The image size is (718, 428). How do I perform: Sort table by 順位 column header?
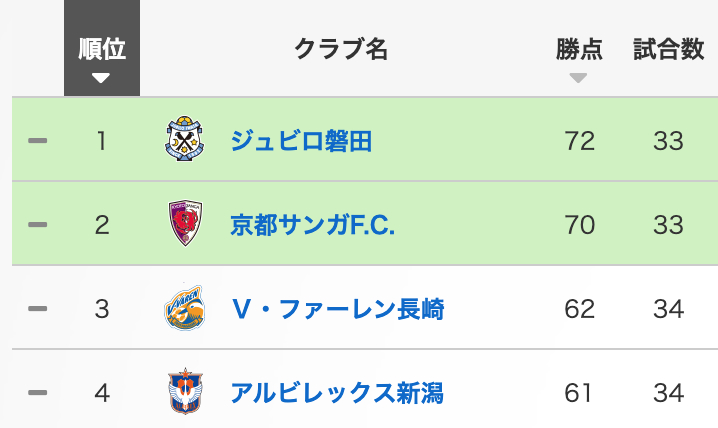(x=101, y=49)
